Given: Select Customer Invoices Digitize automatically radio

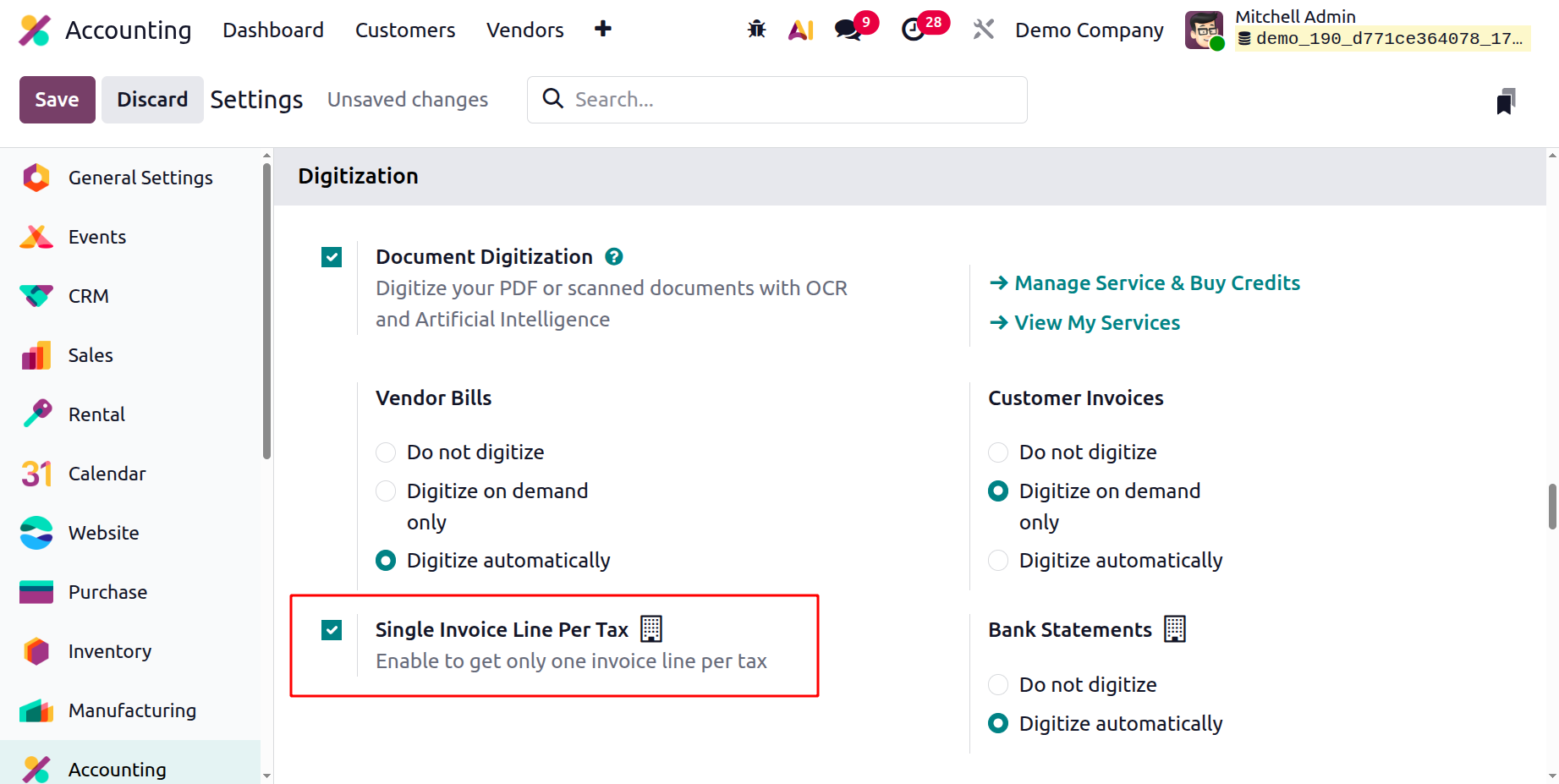Looking at the screenshot, I should tap(998, 561).
